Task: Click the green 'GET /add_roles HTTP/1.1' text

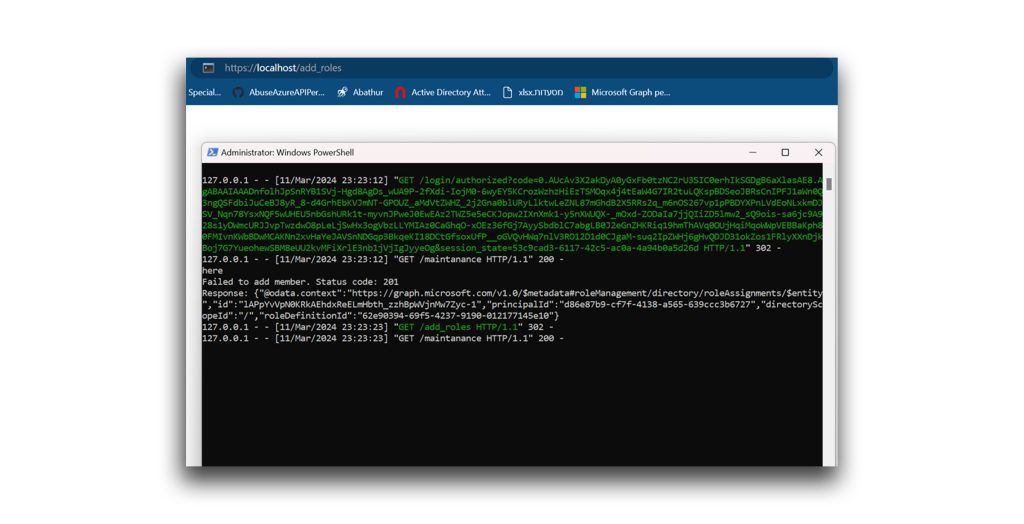Action: coord(458,327)
